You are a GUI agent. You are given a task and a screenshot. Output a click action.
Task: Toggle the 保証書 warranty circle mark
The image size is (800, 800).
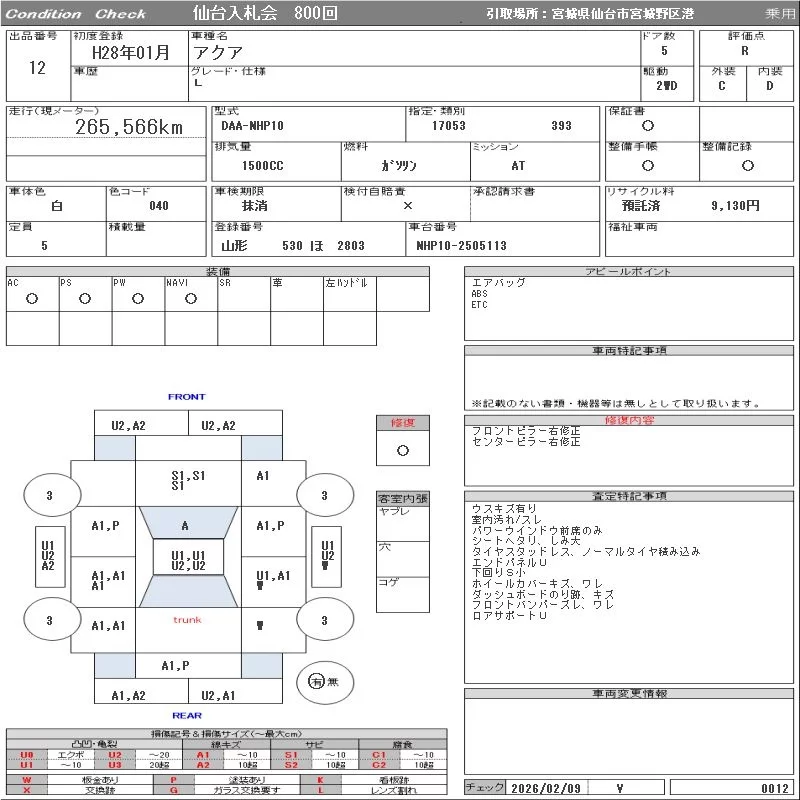click(x=648, y=126)
